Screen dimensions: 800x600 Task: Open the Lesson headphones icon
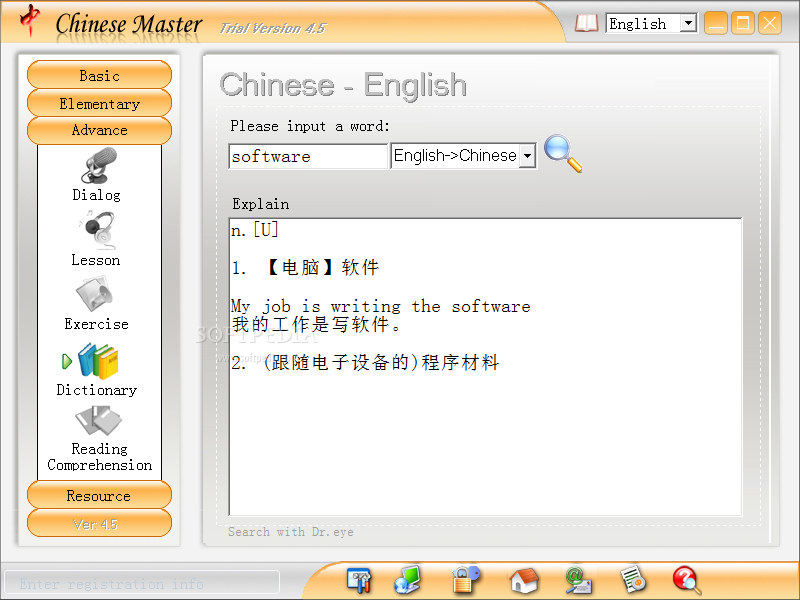click(98, 230)
